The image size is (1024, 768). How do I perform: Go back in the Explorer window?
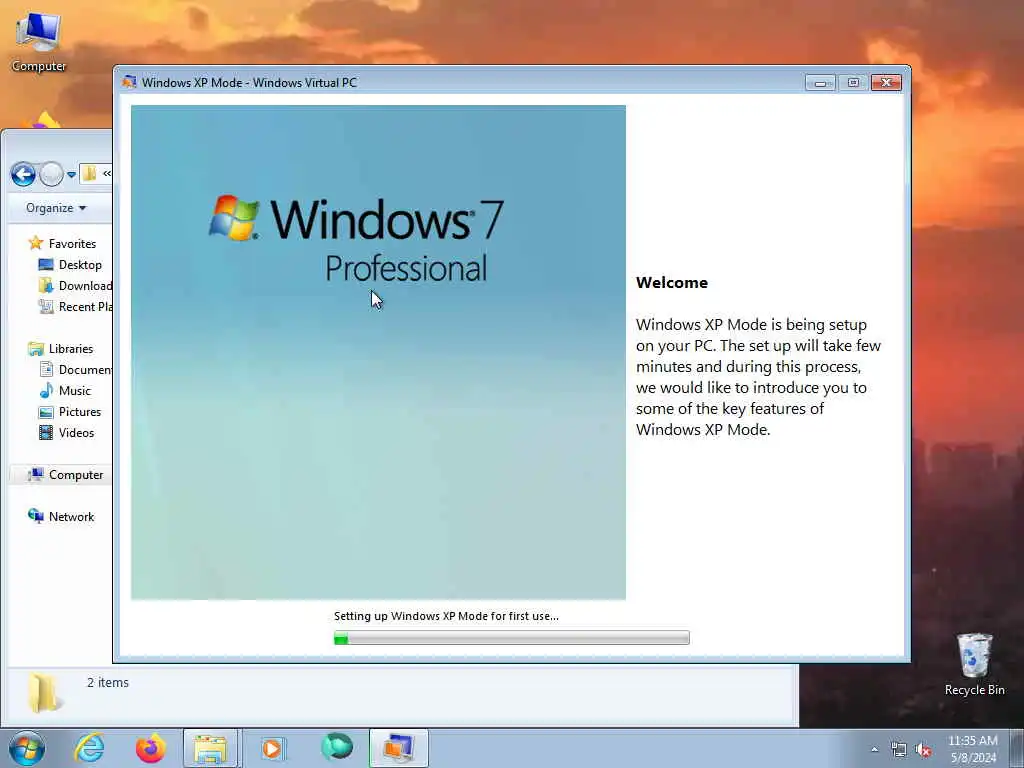click(24, 174)
